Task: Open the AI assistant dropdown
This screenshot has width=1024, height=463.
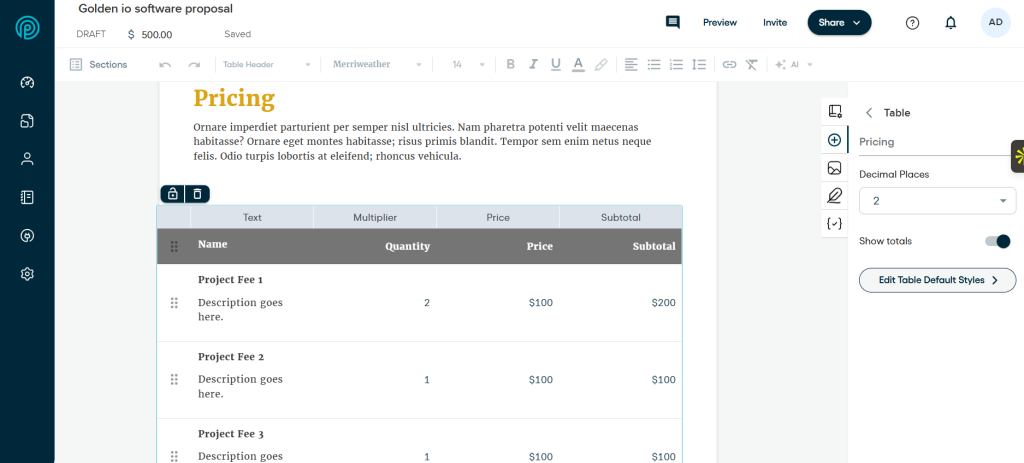Action: (x=793, y=65)
